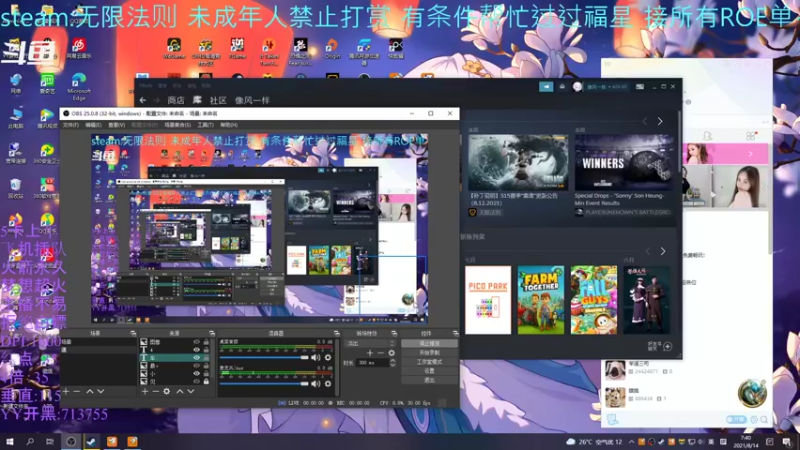
Task: Add a scene transition in OBS
Action: 370,353
